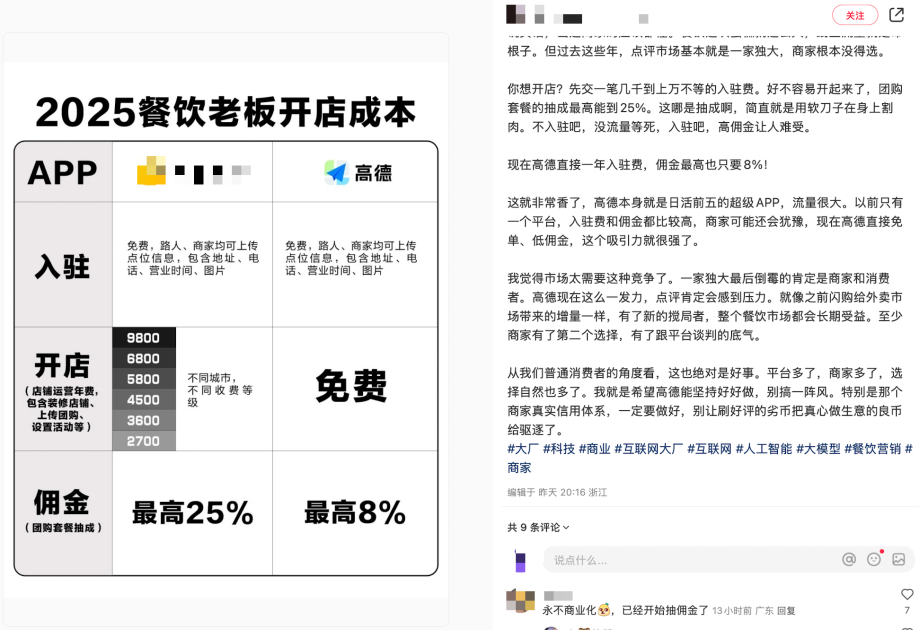Click the image icon in the comment bar
Viewport: 919px width, 630px height.
(897, 560)
